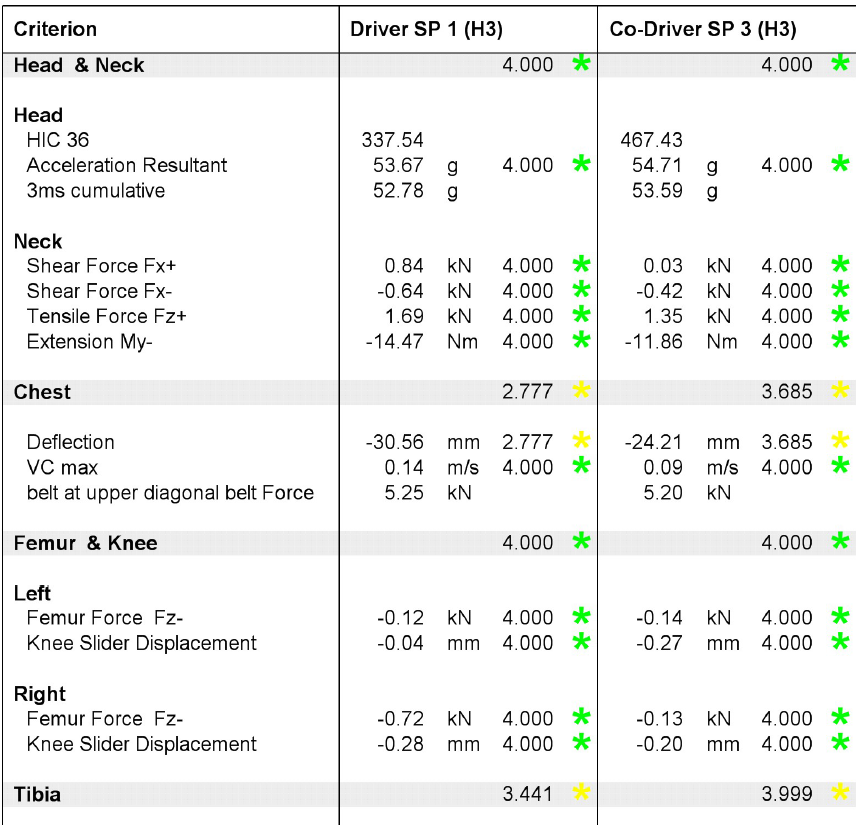Click the Driver 3ms cumulative value 52.78
856x826 pixels.
398,191
